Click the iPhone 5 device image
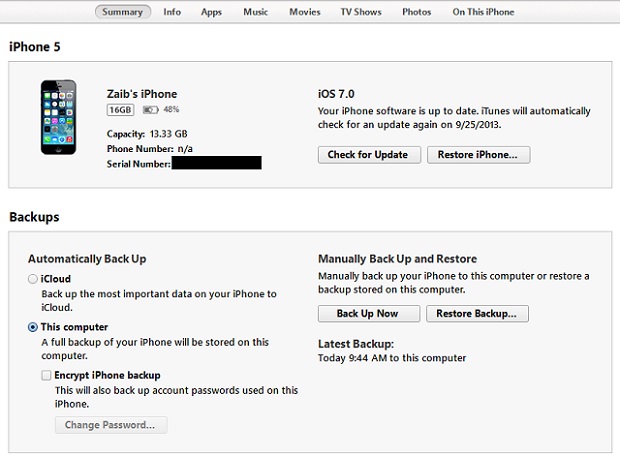620x457 pixels. [x=59, y=117]
